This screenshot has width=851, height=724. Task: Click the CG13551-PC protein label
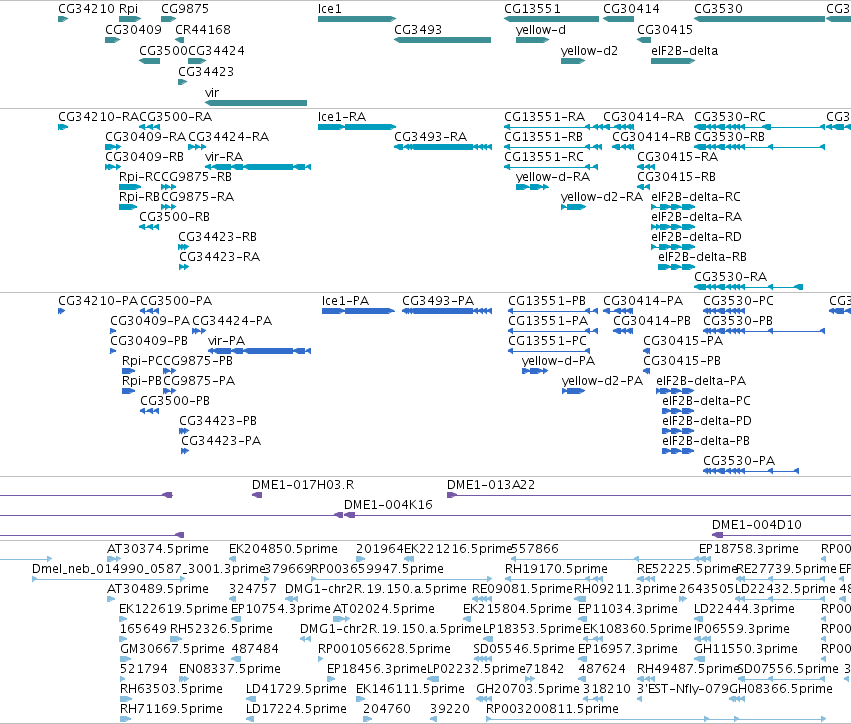pos(548,341)
